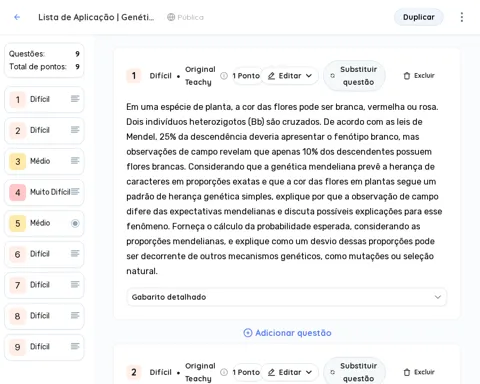
Task: Click the refresh icon in question 2 Substituir button
Action: point(332,372)
